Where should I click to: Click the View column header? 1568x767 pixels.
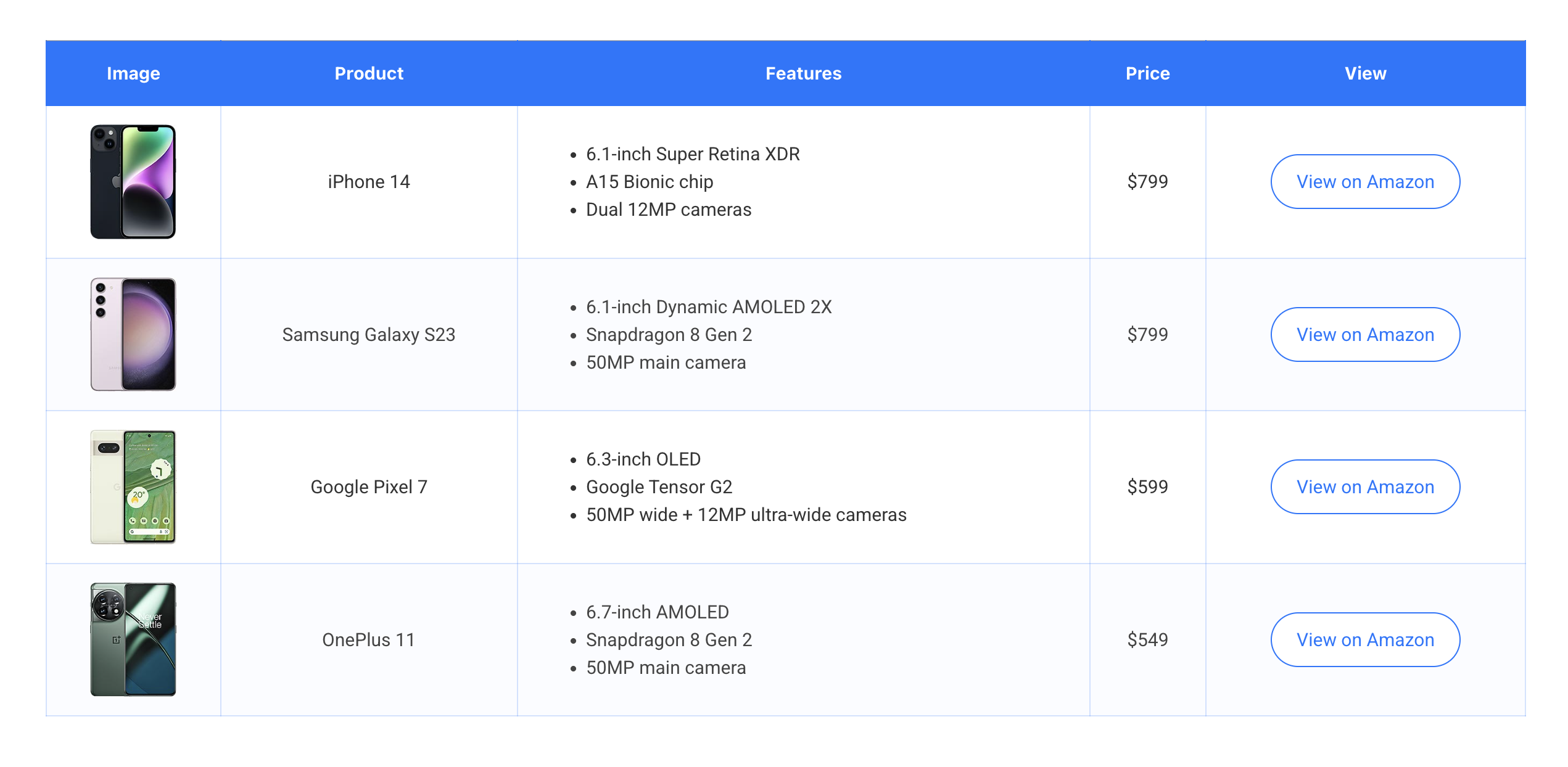(1365, 73)
